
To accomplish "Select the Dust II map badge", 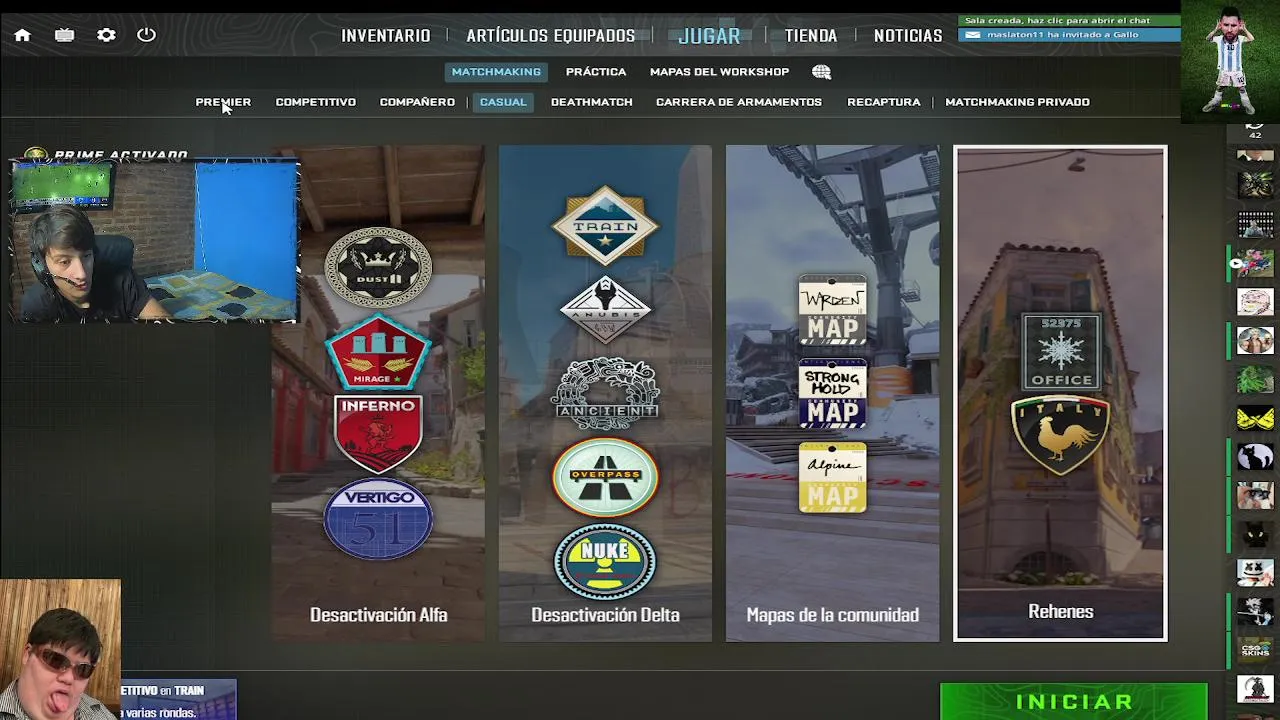I will (x=378, y=267).
